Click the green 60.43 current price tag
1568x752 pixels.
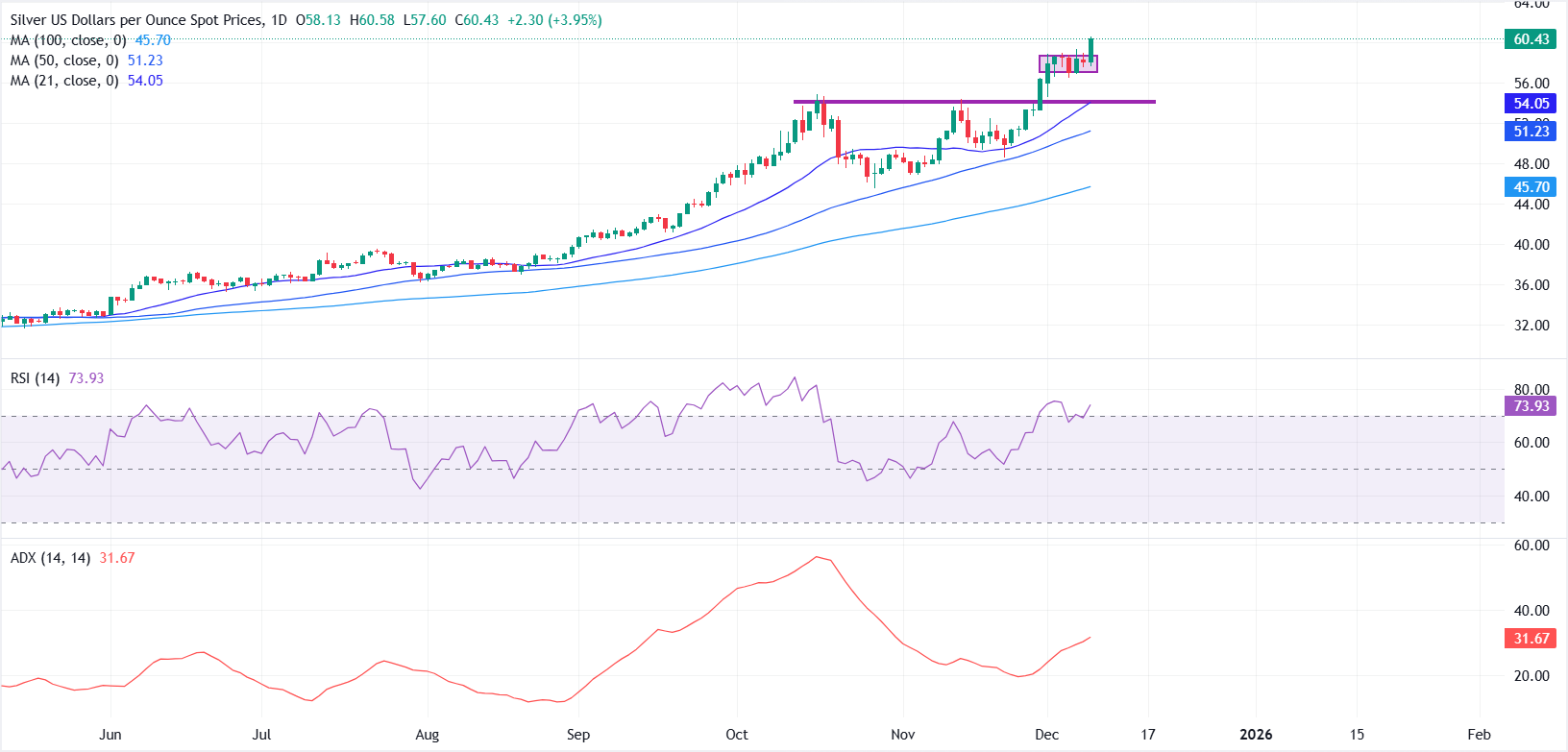click(x=1531, y=39)
